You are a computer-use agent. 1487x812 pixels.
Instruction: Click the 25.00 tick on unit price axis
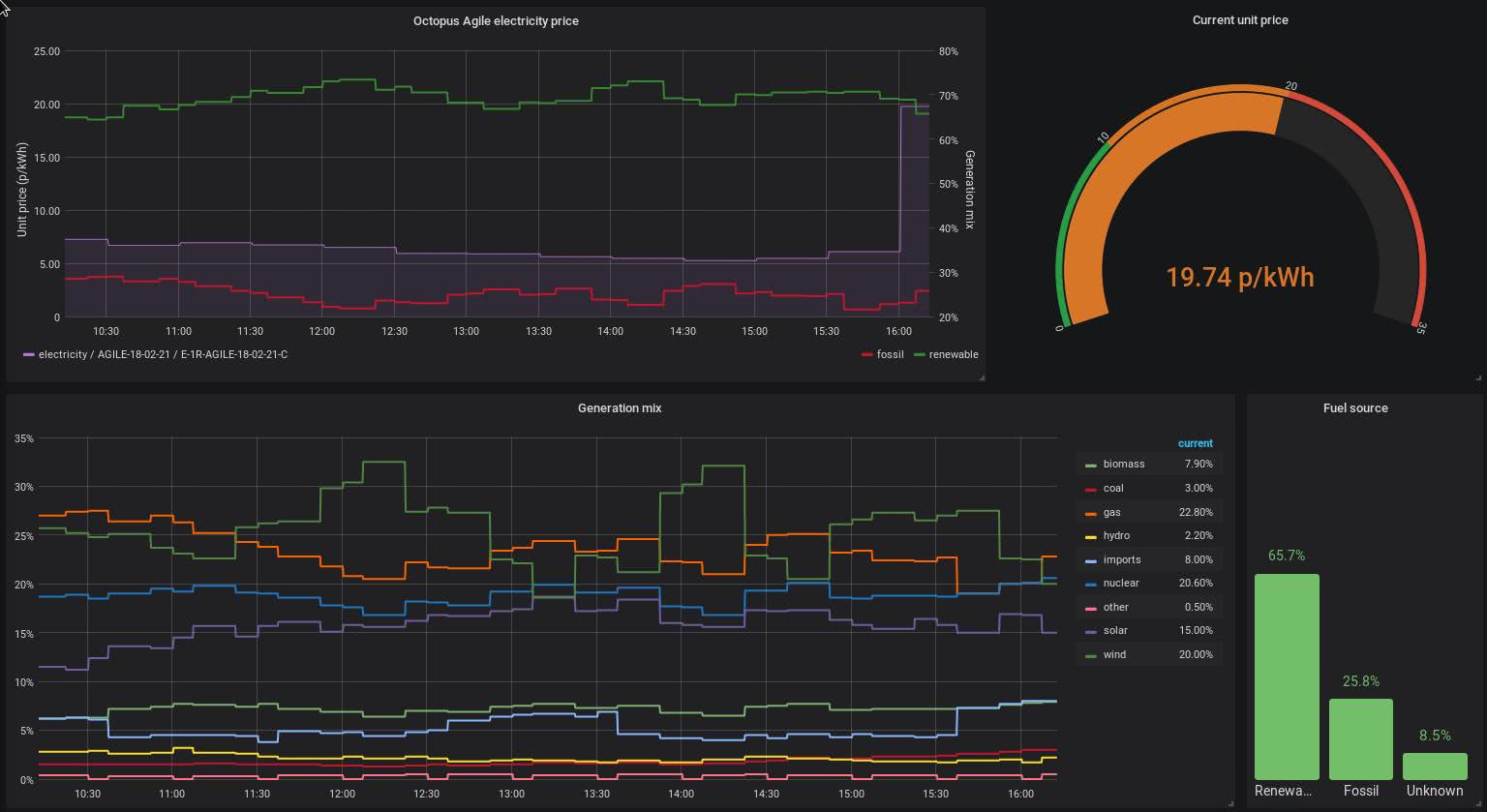click(x=46, y=51)
